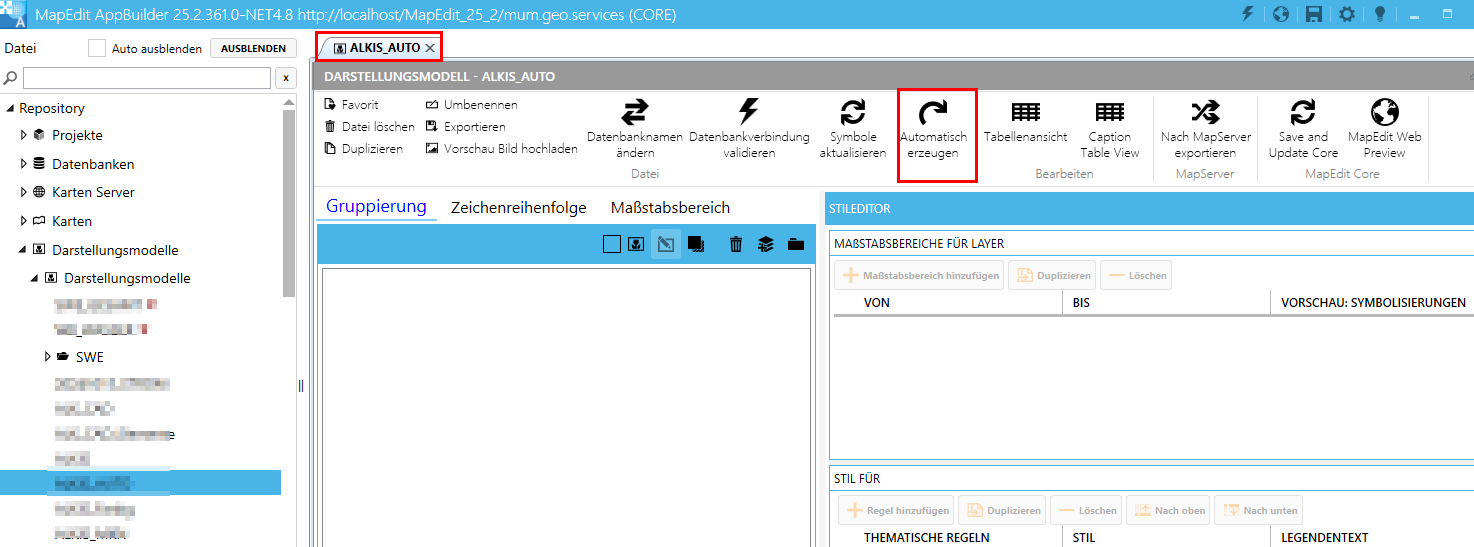Click layers stack icon in grouping toolbar

pyautogui.click(x=765, y=243)
